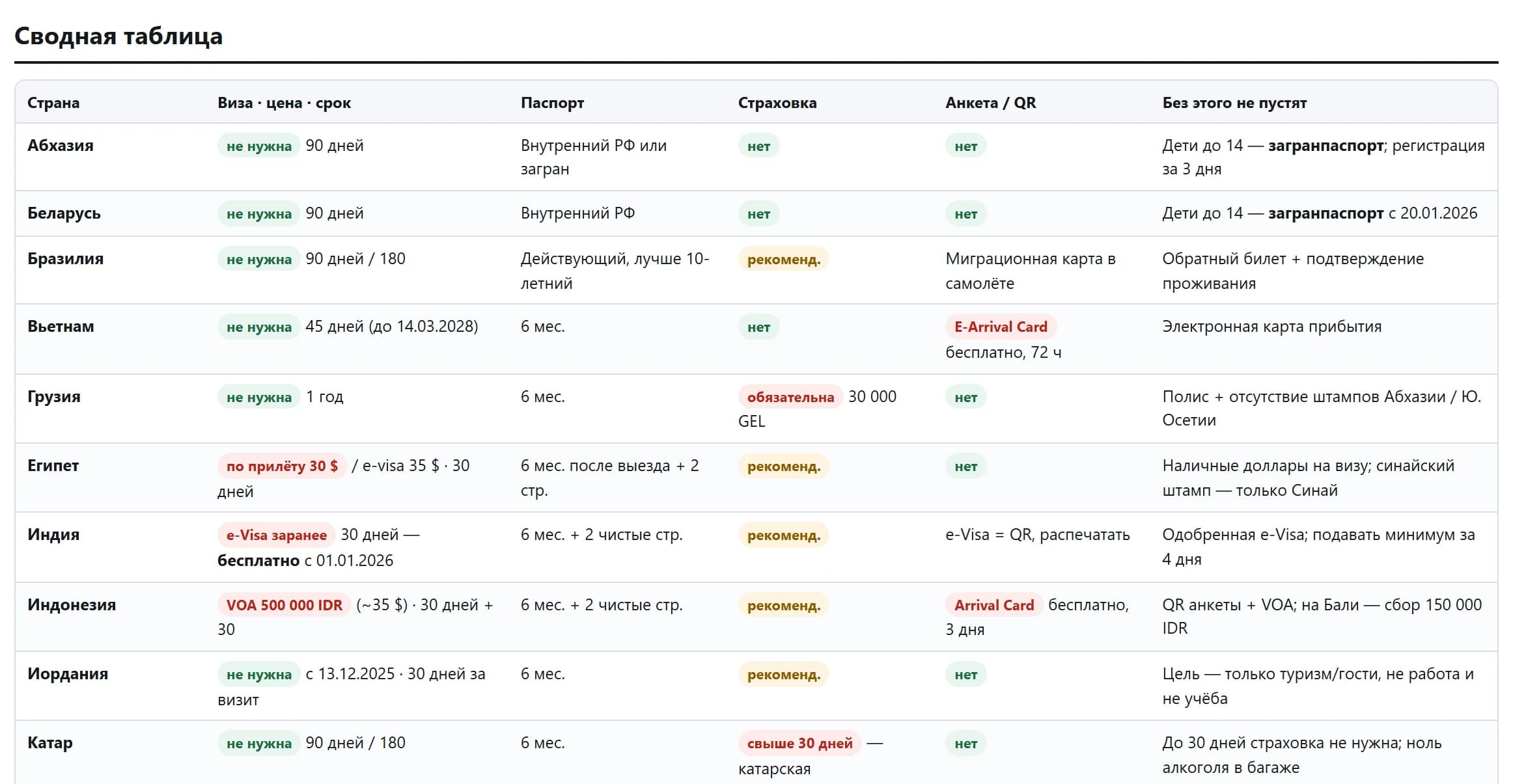Image resolution: width=1513 pixels, height=784 pixels.
Task: Click the 'Arrival Card' badge for Indonesia
Action: pyautogui.click(x=994, y=605)
